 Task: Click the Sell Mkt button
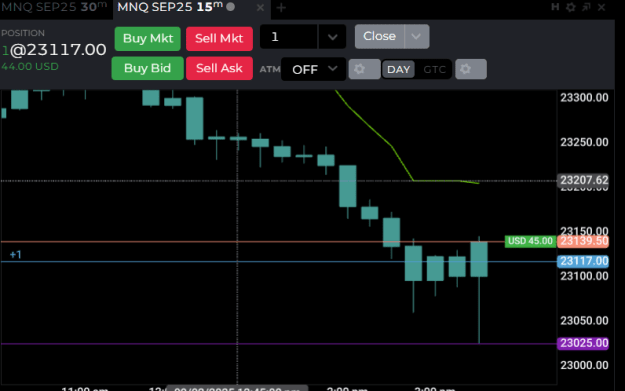(x=219, y=39)
